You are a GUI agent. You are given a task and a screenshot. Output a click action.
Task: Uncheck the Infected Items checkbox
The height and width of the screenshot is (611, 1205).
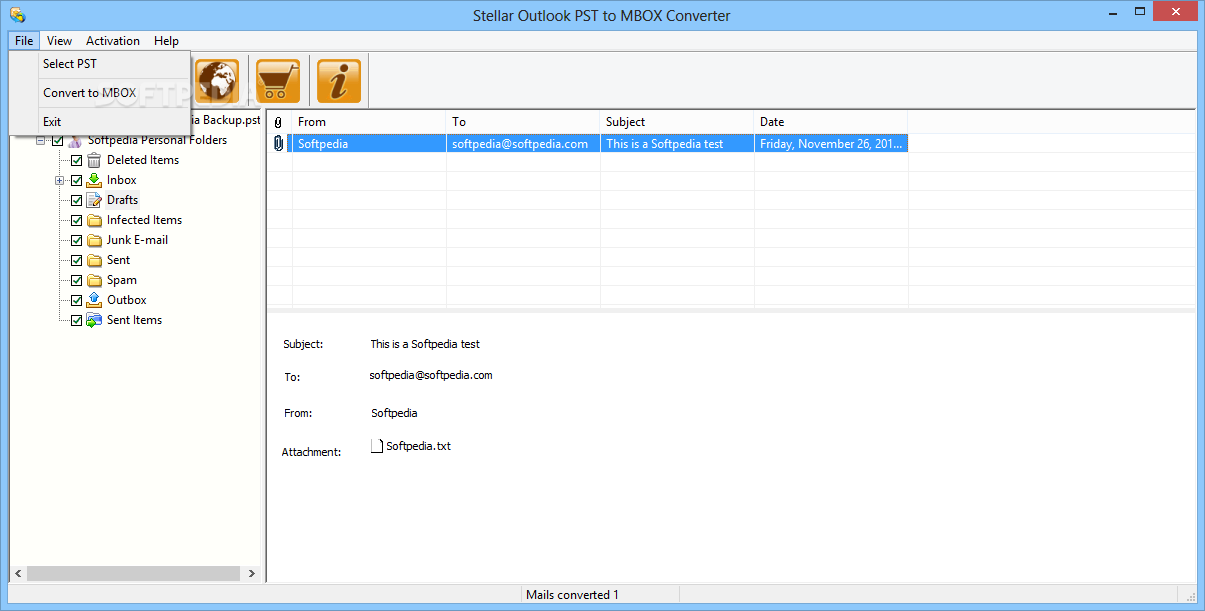click(76, 220)
